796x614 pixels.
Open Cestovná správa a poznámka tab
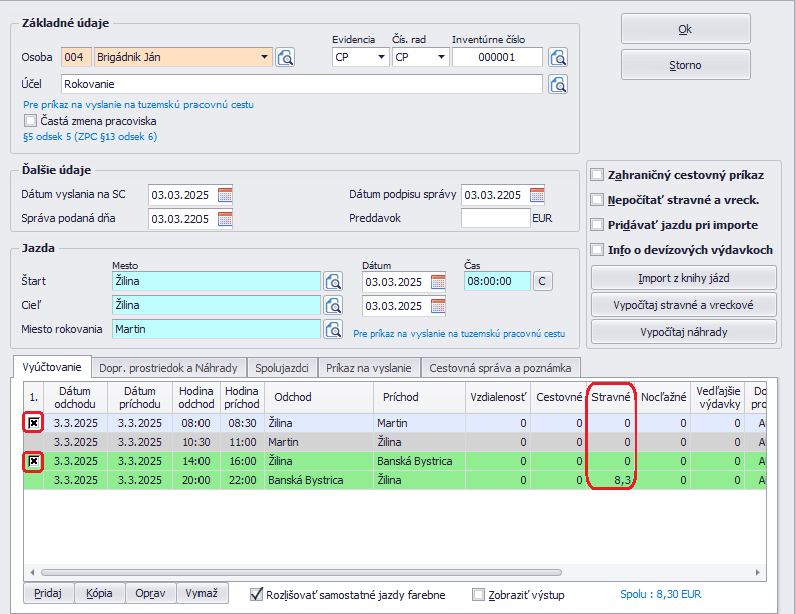pyautogui.click(x=501, y=368)
